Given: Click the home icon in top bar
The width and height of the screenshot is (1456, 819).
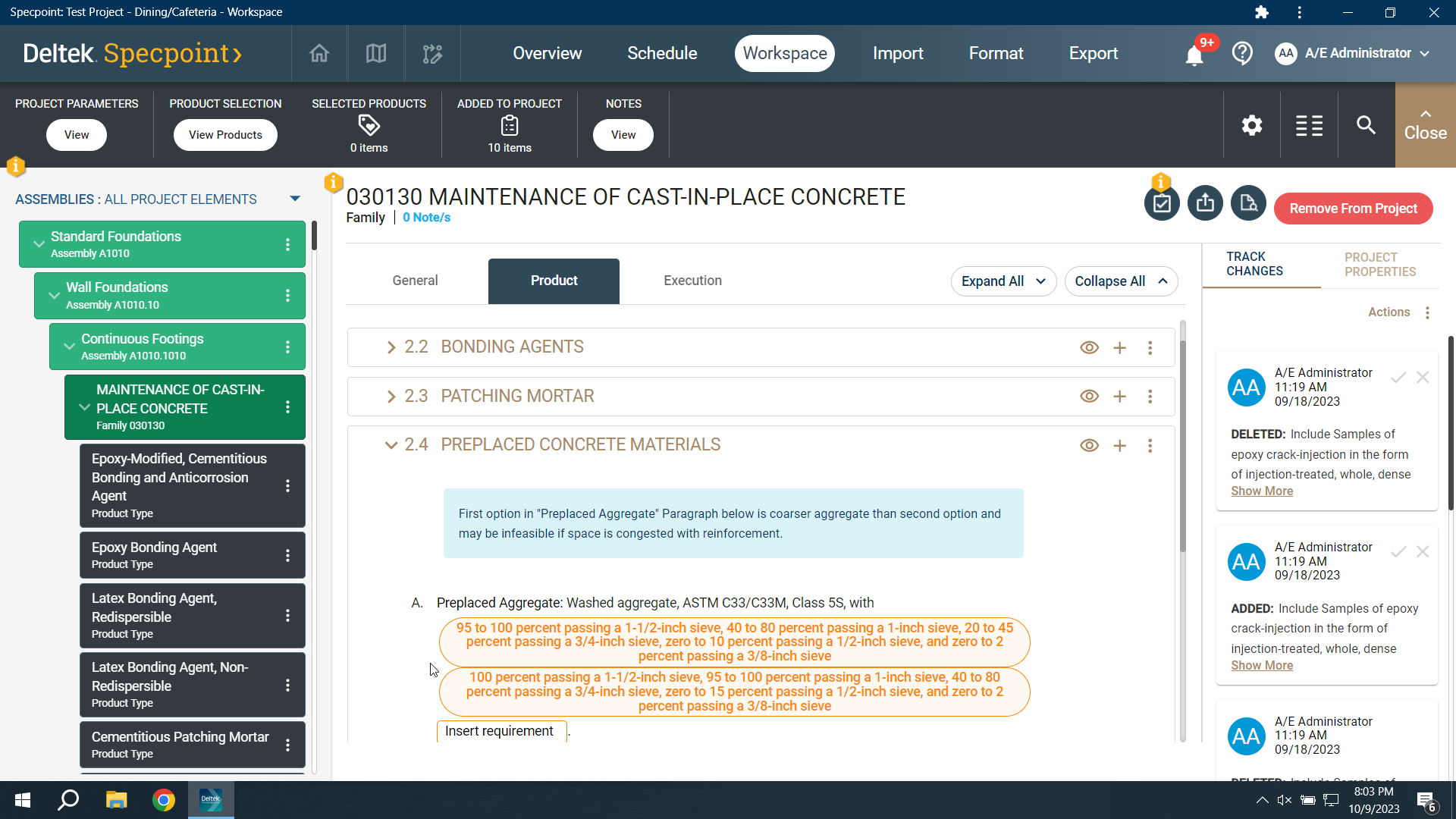Looking at the screenshot, I should [x=319, y=54].
